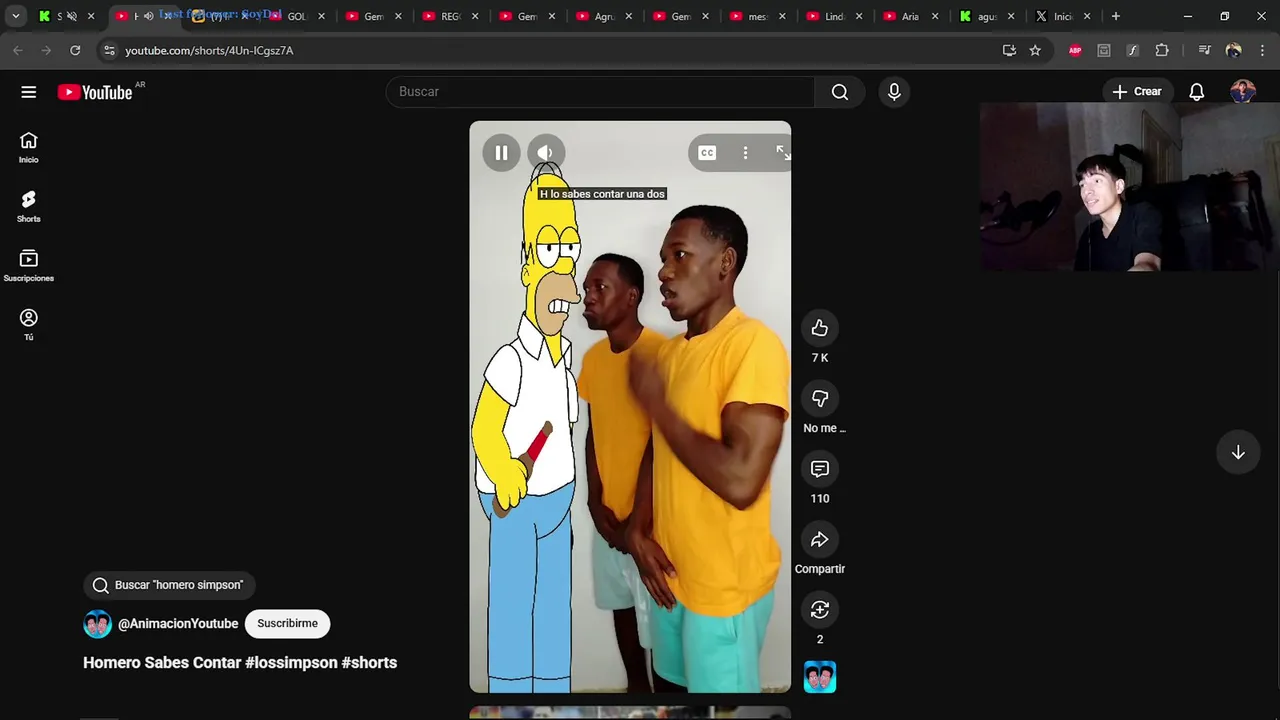This screenshot has height=720, width=1280.
Task: Search for "homero simpson" suggestion chip
Action: point(169,585)
